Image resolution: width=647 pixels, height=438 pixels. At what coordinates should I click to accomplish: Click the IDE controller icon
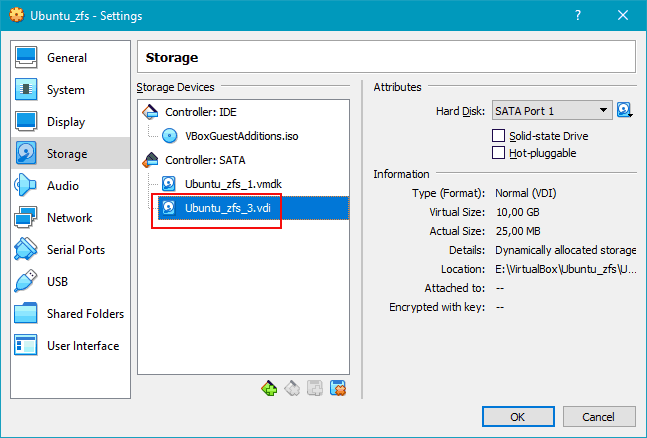pyautogui.click(x=150, y=112)
